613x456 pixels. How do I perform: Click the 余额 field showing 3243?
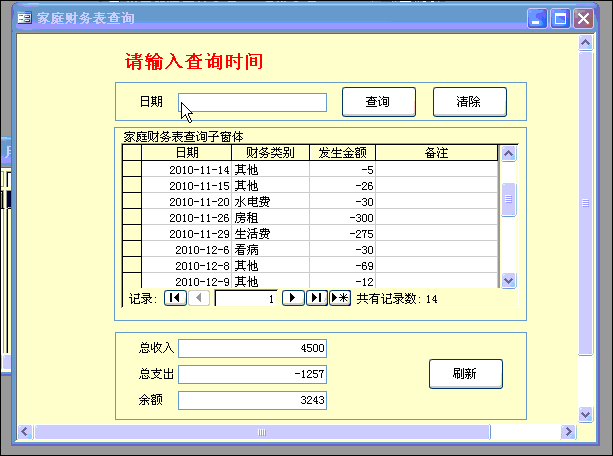click(253, 400)
